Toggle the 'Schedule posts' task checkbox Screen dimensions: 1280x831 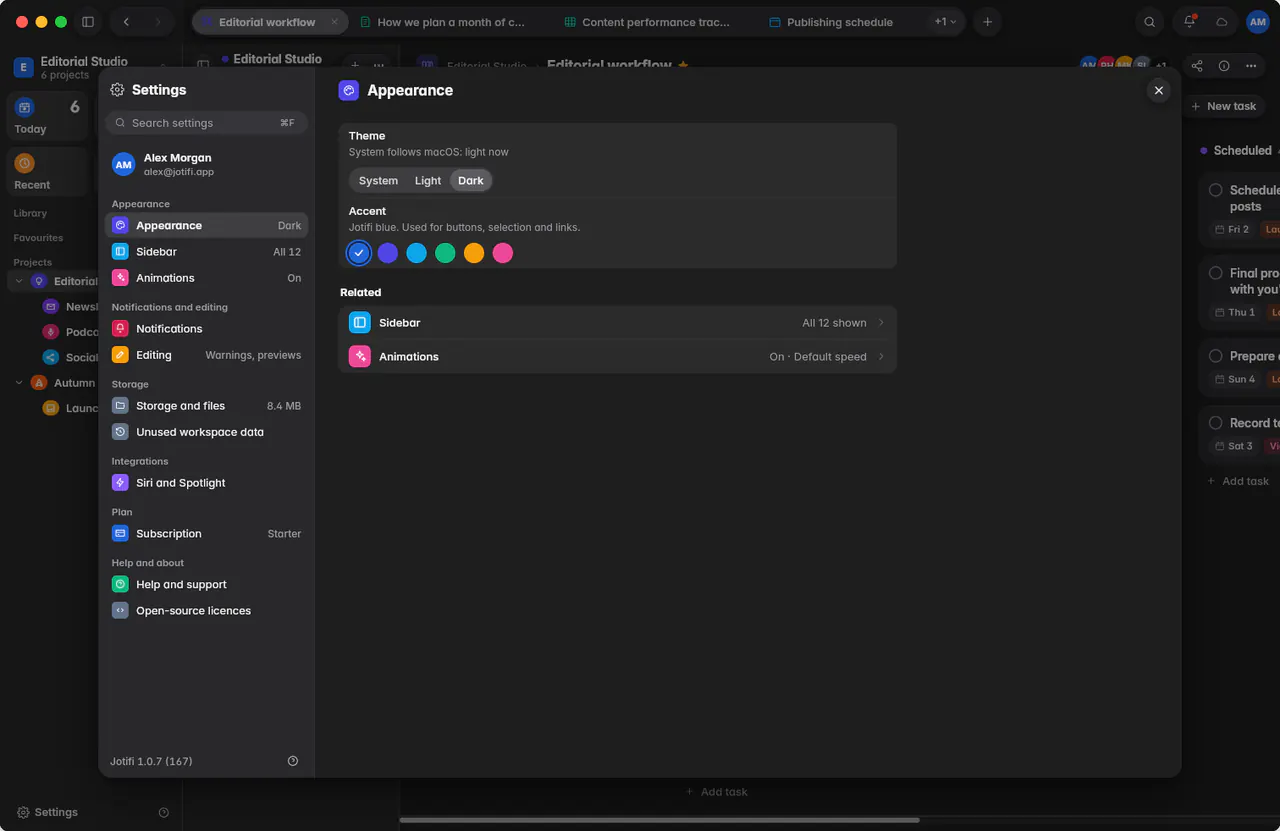[1216, 190]
